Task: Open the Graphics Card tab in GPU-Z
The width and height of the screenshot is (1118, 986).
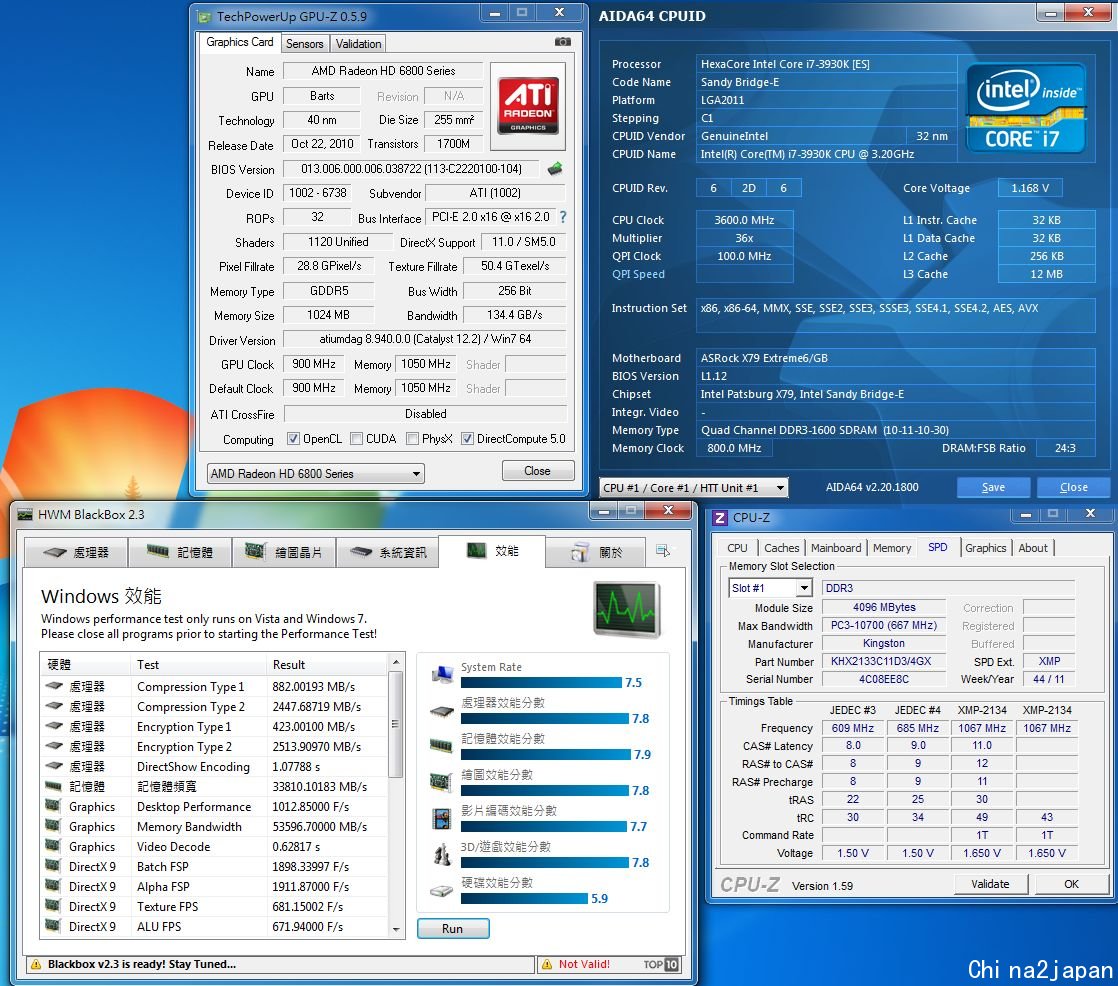Action: point(240,42)
